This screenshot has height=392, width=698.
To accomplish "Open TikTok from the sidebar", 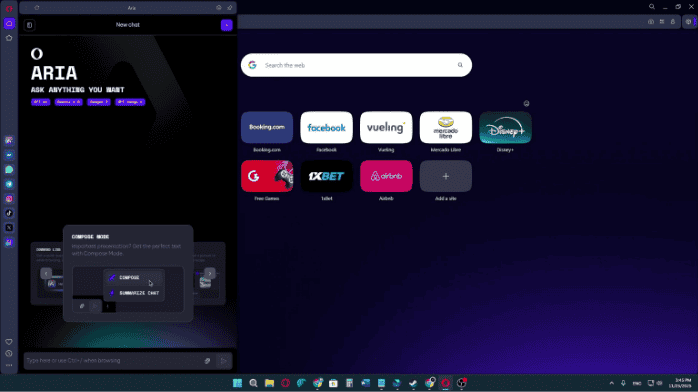I will pyautogui.click(x=9, y=214).
